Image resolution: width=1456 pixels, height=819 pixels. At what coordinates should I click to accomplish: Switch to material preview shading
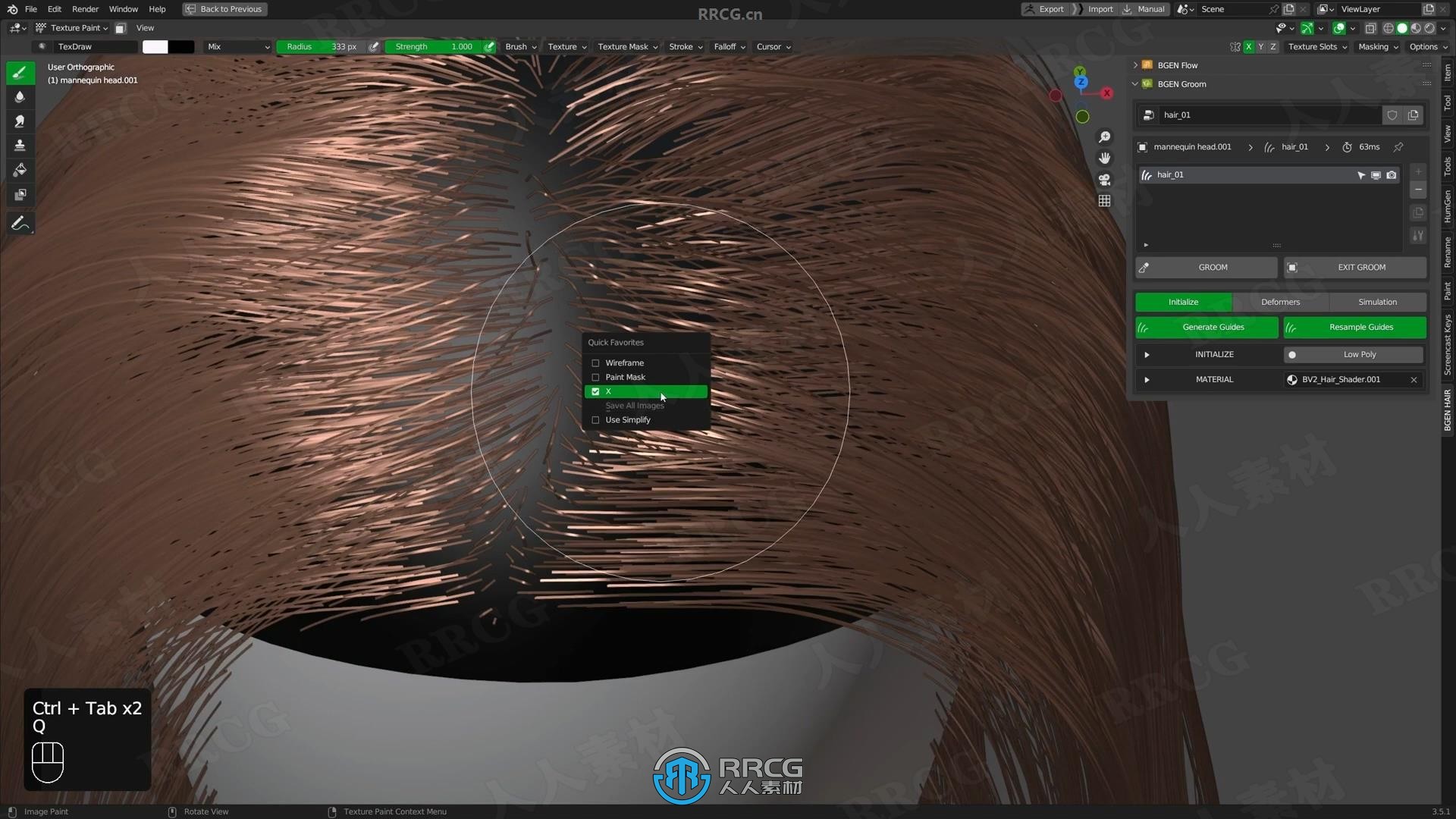[x=1416, y=28]
